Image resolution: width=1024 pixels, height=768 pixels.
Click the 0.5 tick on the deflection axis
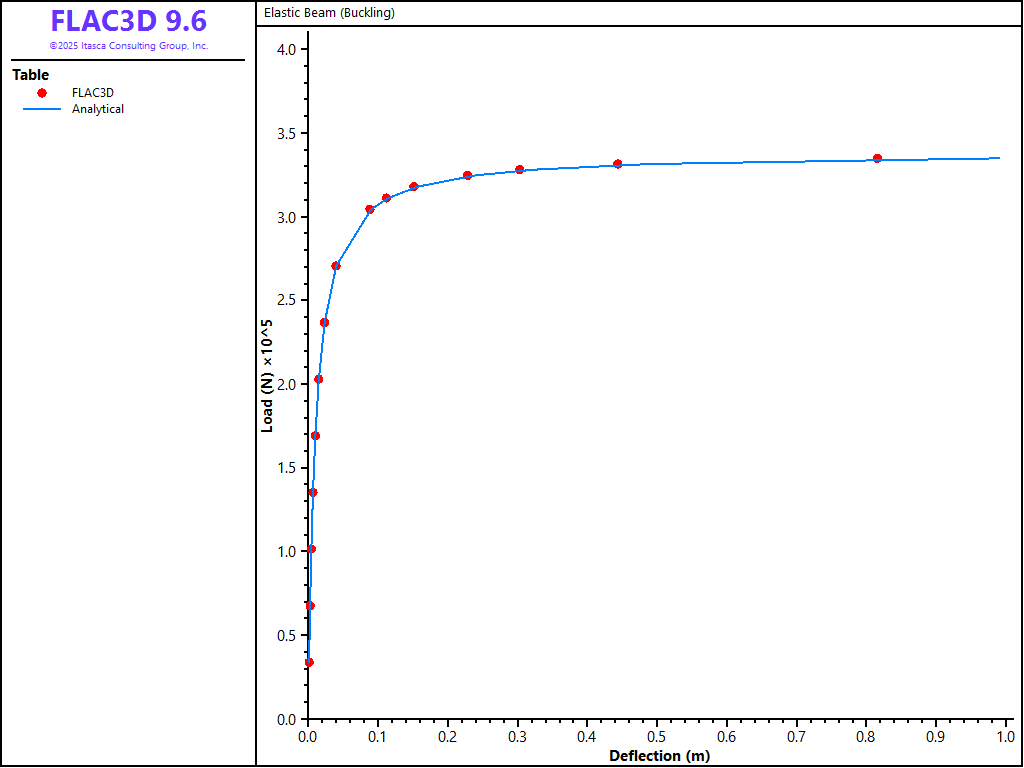pos(657,736)
